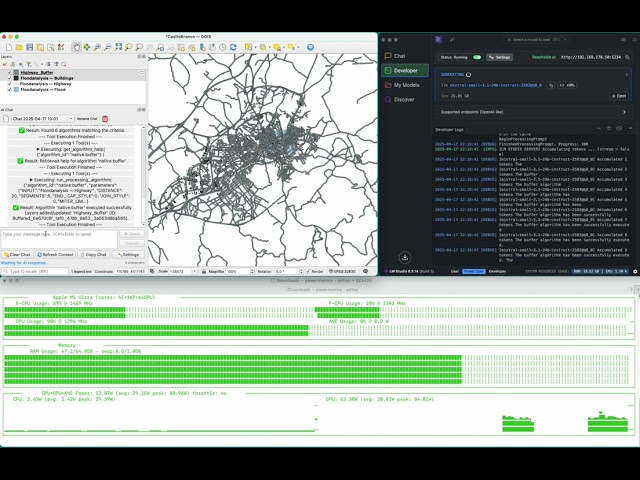Screen dimensions: 640x480
Task: Click the Open Layer Styling icon in Layers panel
Action: [5, 64]
